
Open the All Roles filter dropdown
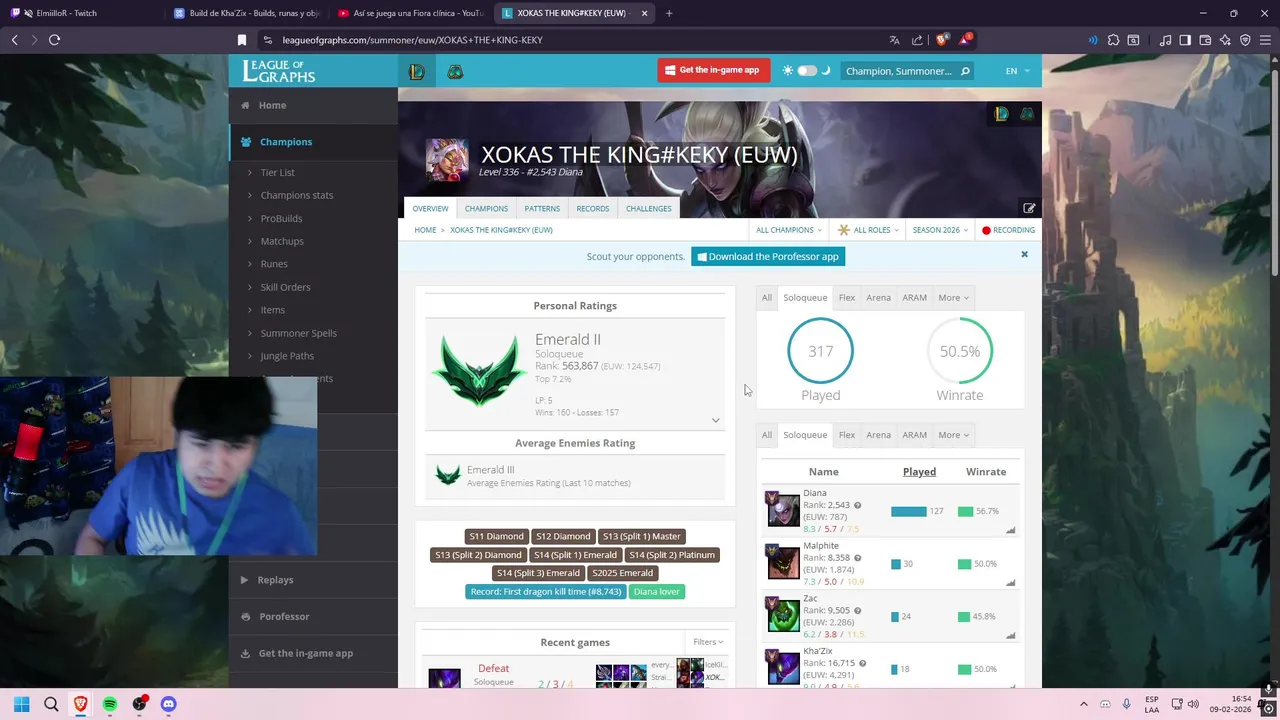pos(868,230)
